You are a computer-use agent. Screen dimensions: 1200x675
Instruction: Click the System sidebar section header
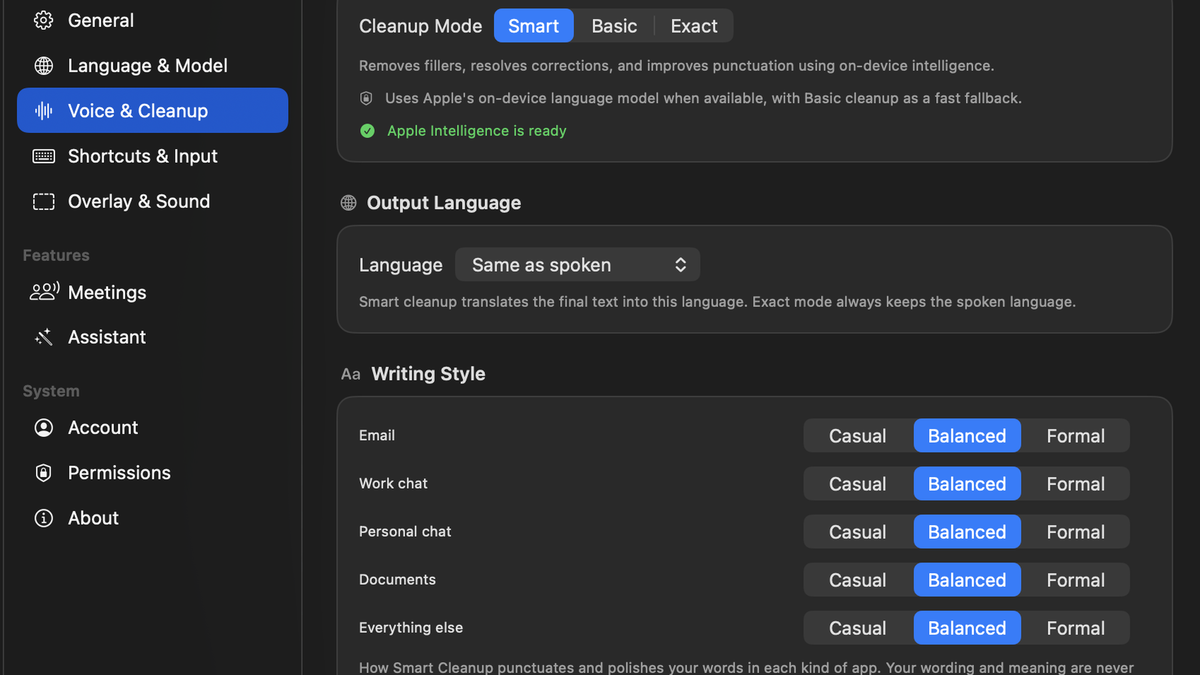[x=51, y=392]
